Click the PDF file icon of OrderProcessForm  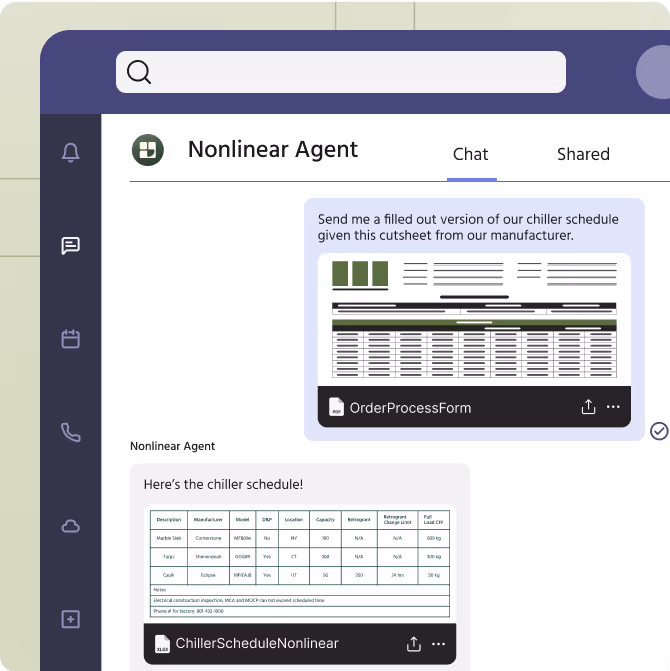point(336,407)
